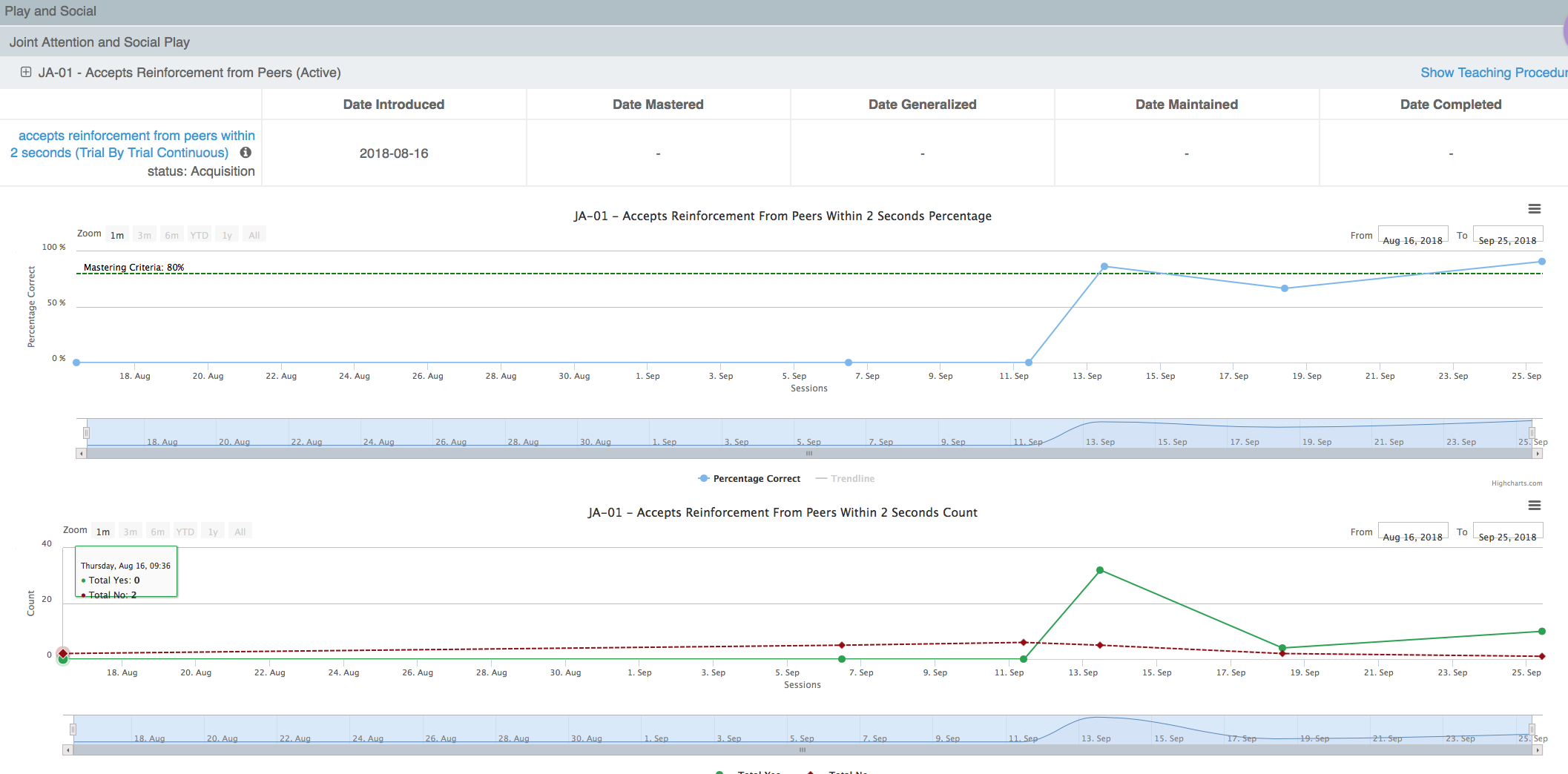The height and width of the screenshot is (774, 1568).
Task: Click Count navigator right scroll arrow
Action: (1538, 750)
